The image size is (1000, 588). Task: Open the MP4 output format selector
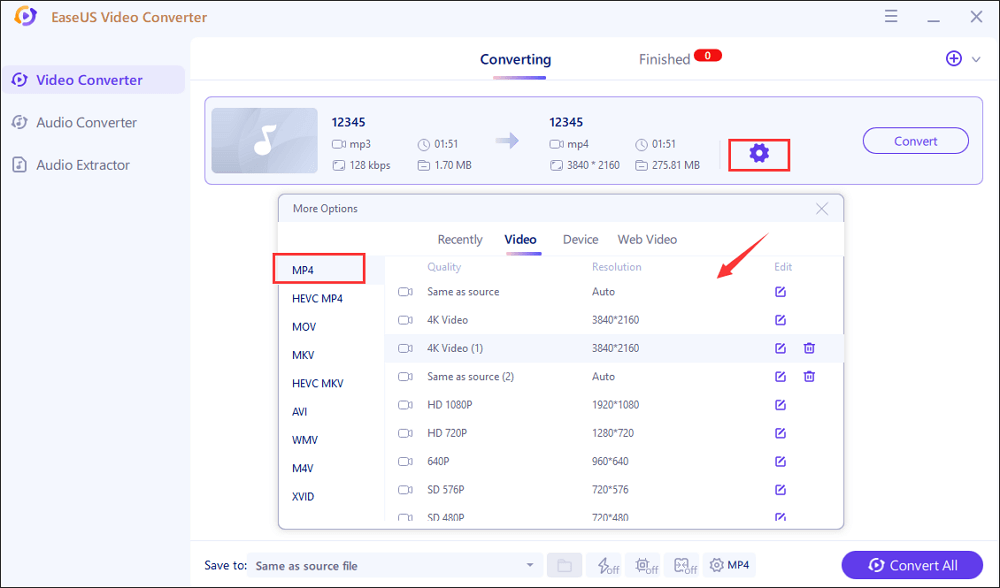[729, 566]
